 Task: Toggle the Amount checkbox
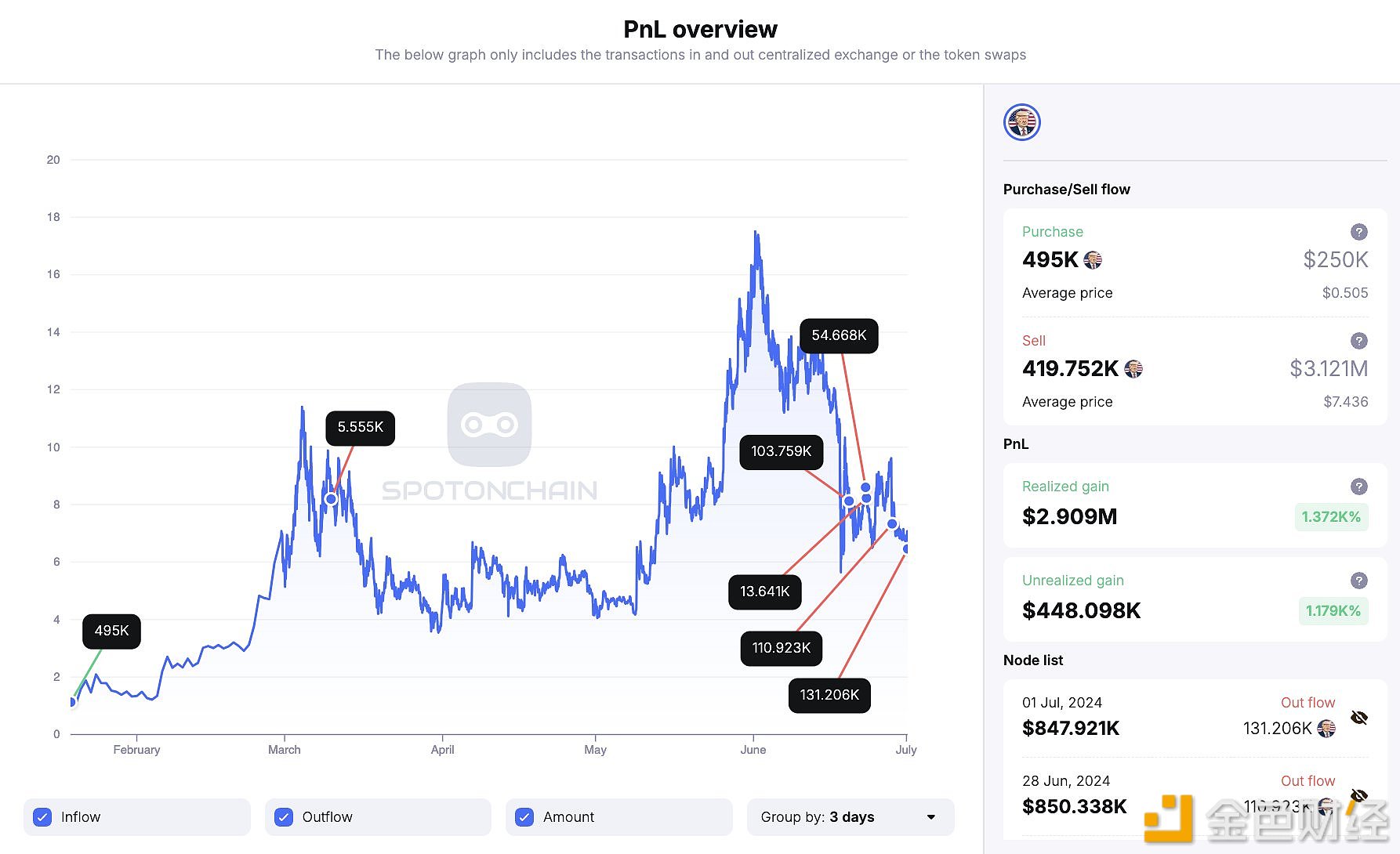coord(524,817)
